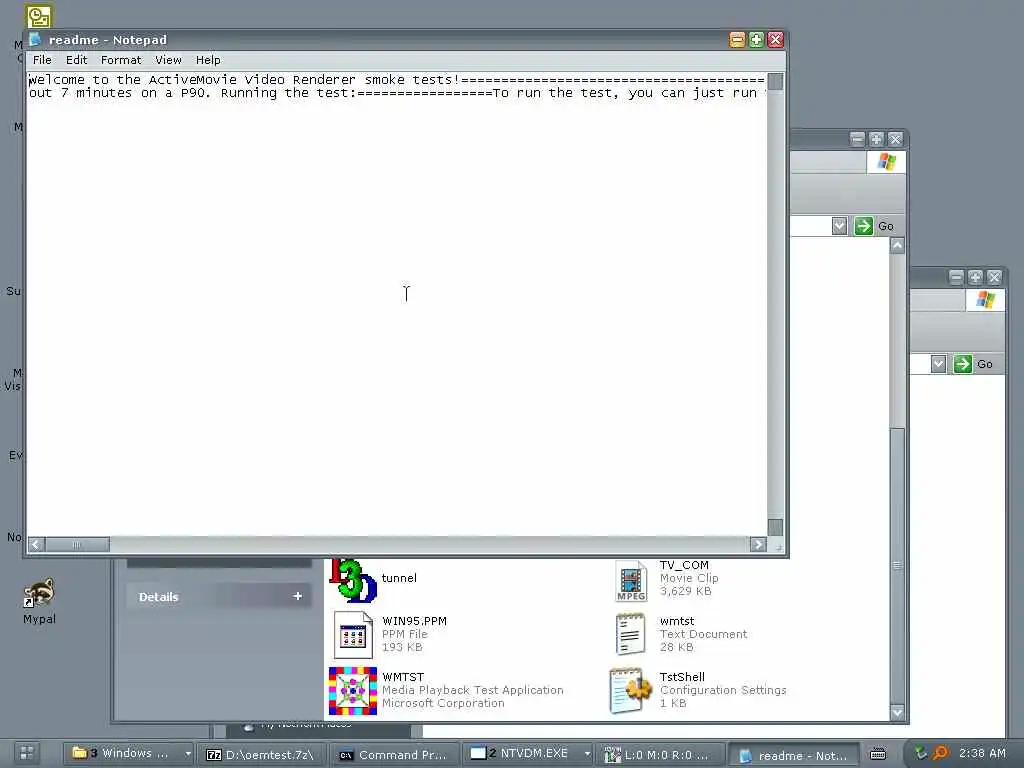Open the Format menu in Notepad
The width and height of the screenshot is (1024, 768).
pos(121,60)
